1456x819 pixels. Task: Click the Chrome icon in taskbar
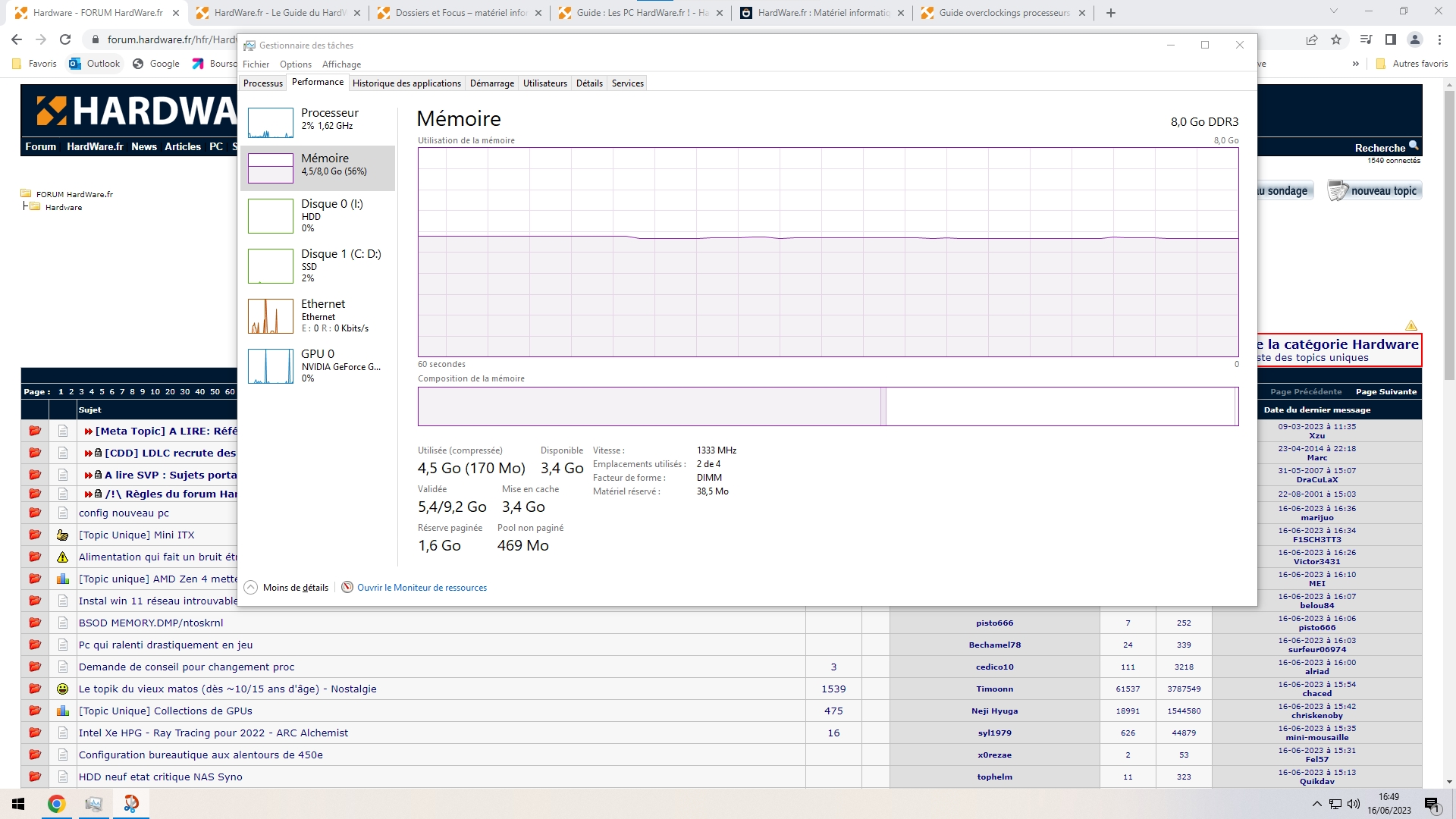point(56,804)
